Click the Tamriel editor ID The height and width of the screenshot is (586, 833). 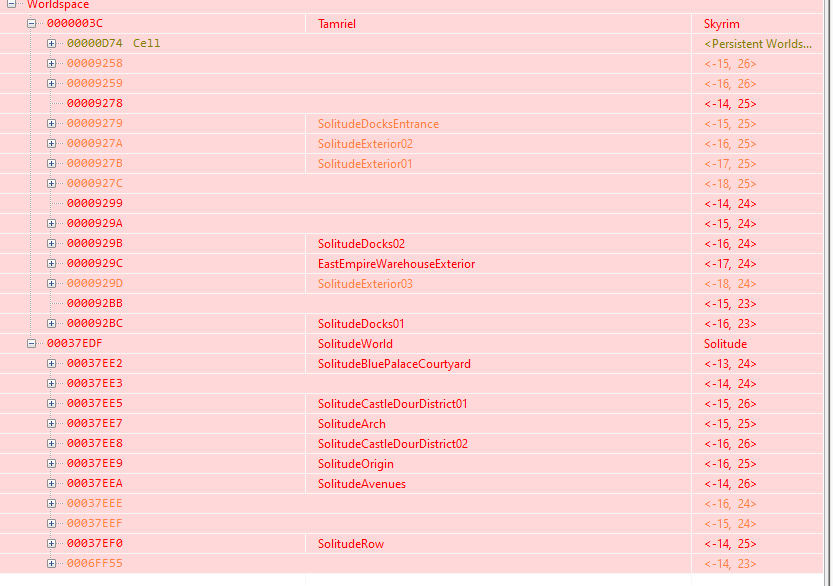337,24
